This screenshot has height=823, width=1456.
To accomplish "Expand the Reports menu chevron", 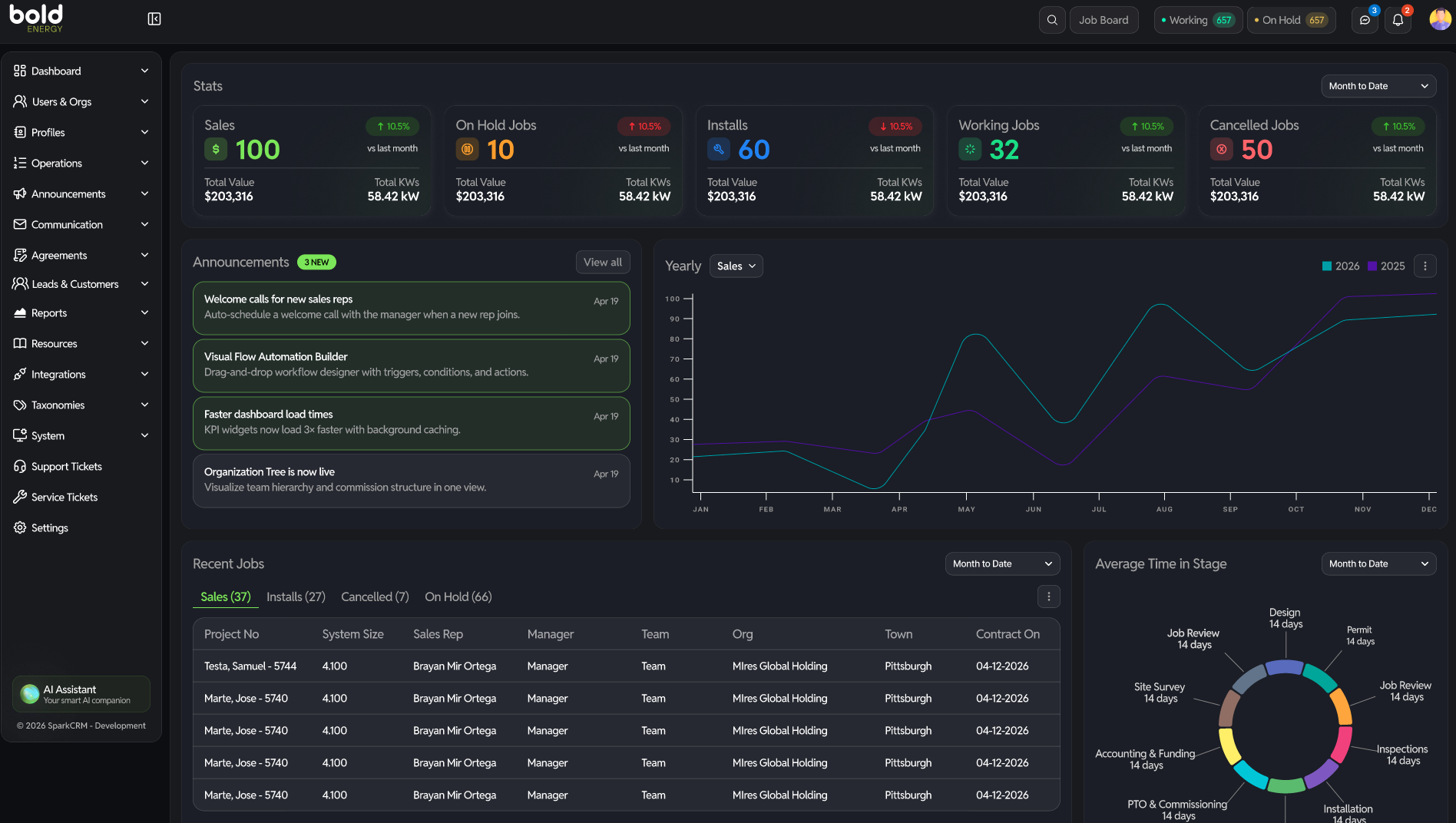I will 144,312.
